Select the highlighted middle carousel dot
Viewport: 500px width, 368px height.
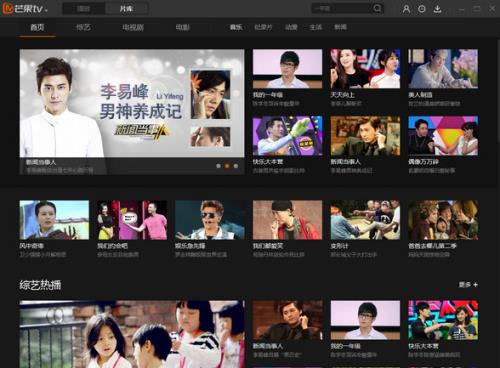pos(227,166)
